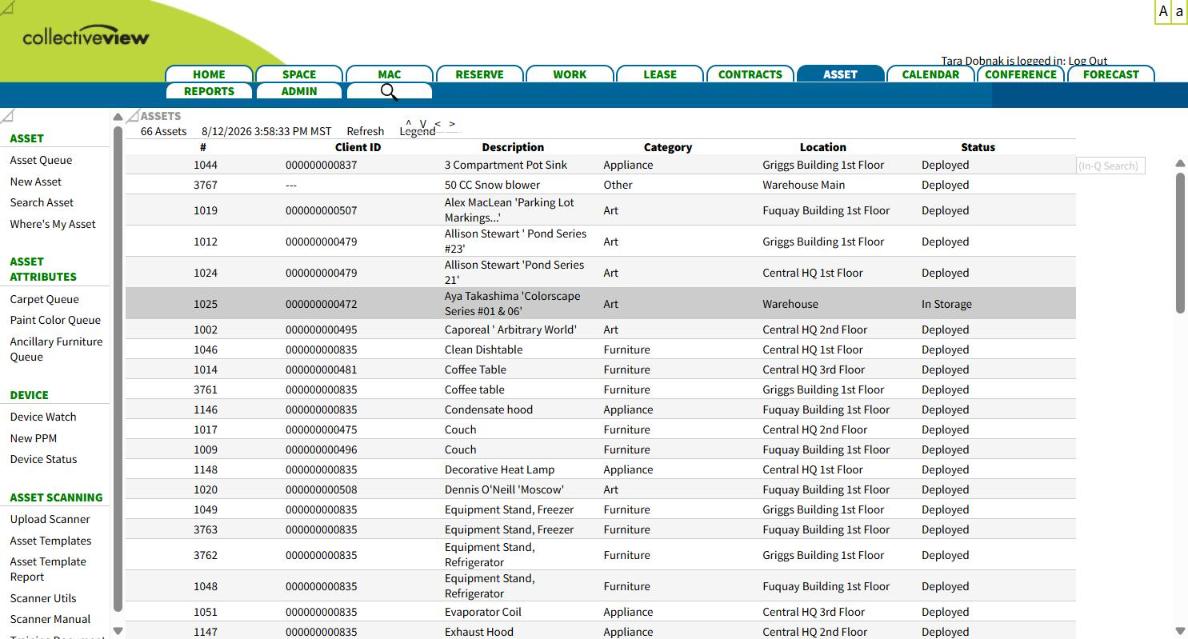Open the REPORTS tab
The height and width of the screenshot is (639, 1188).
click(208, 91)
